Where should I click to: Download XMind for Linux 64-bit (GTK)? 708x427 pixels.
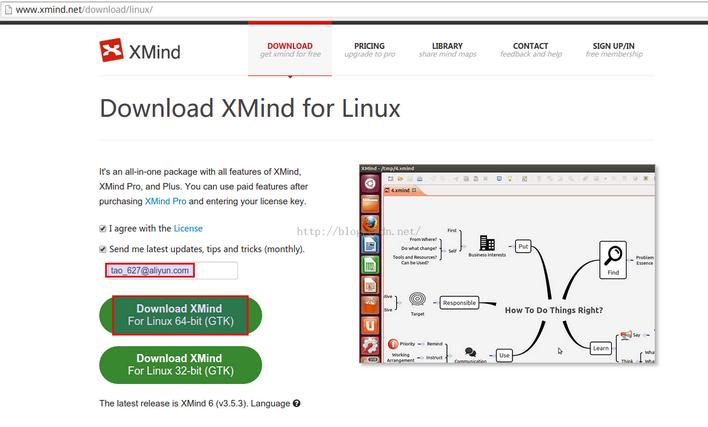coord(181,315)
